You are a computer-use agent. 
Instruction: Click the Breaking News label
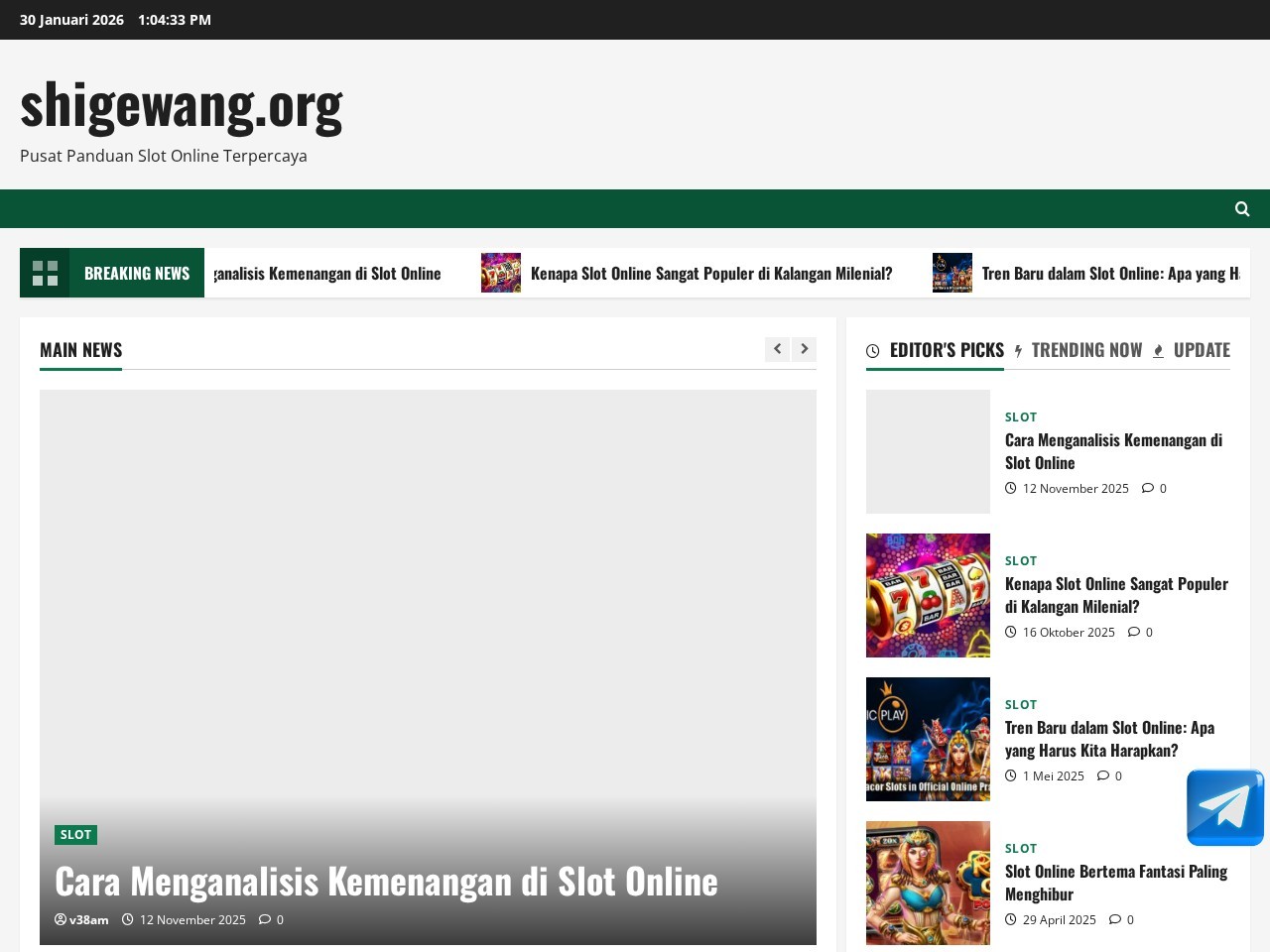click(137, 273)
